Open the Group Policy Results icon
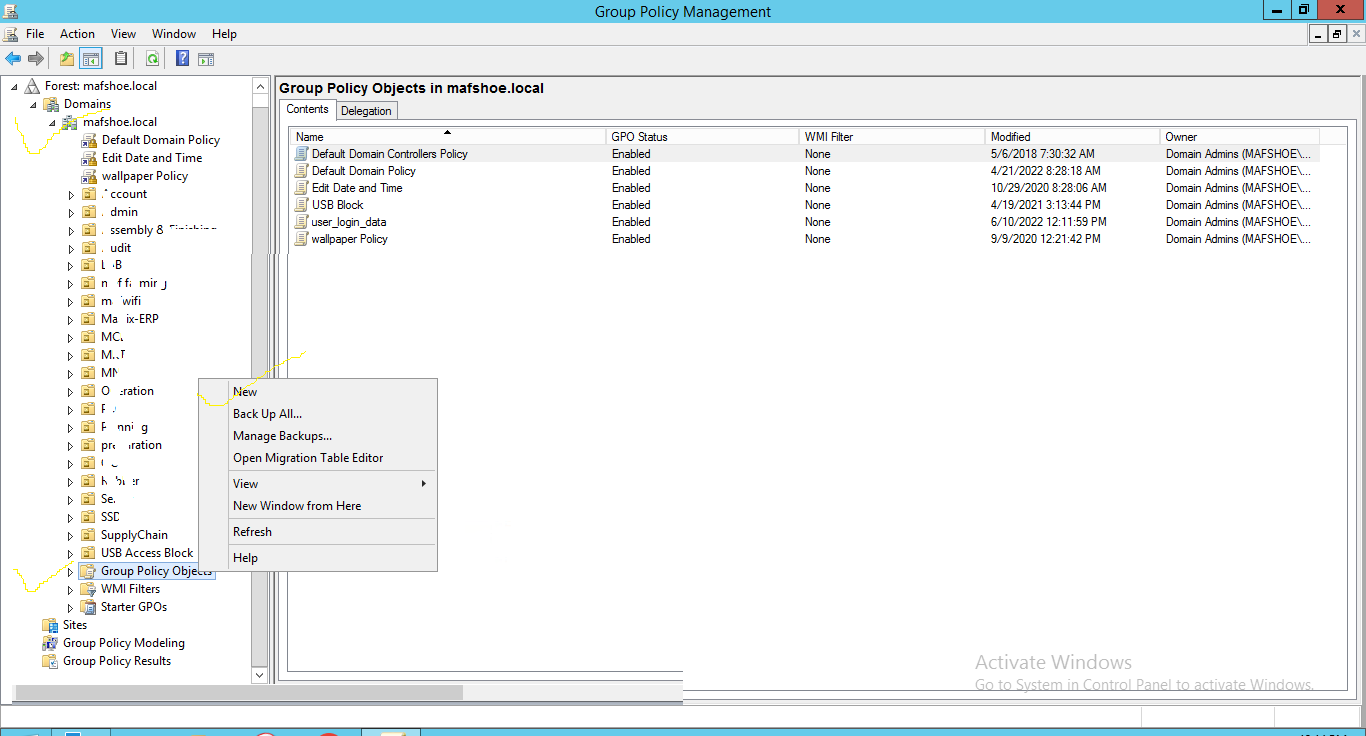1366x736 pixels. point(50,661)
